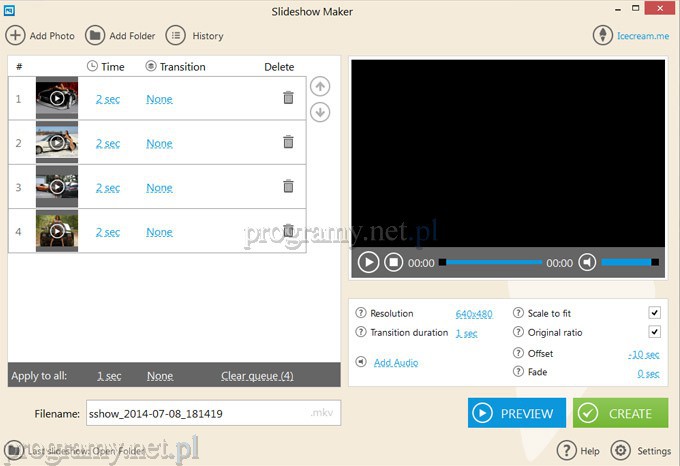Toggle the Original ratio checkbox
The image size is (680, 466).
(x=654, y=332)
